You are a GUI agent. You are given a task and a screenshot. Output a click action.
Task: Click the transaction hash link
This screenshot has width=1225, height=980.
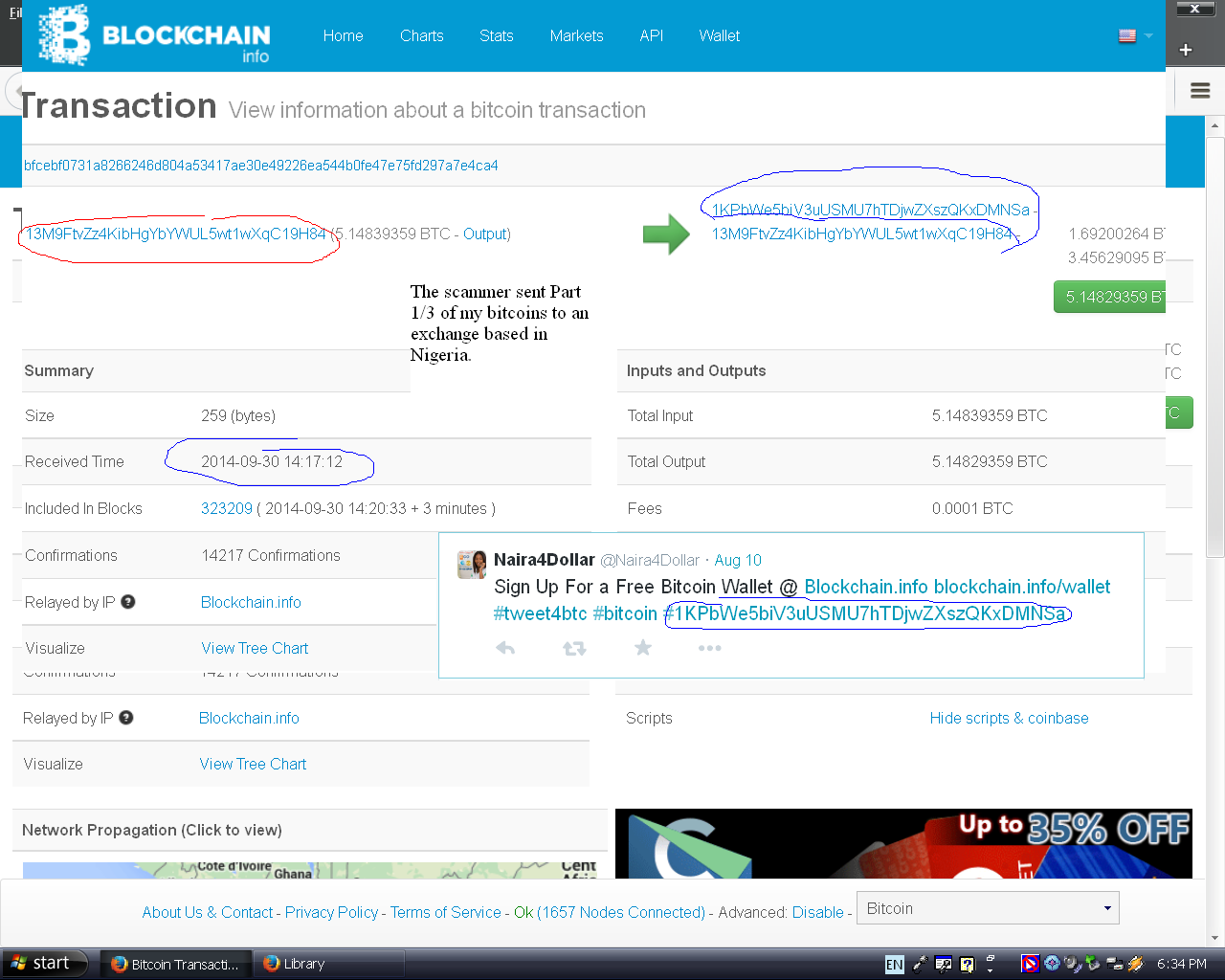tap(260, 166)
